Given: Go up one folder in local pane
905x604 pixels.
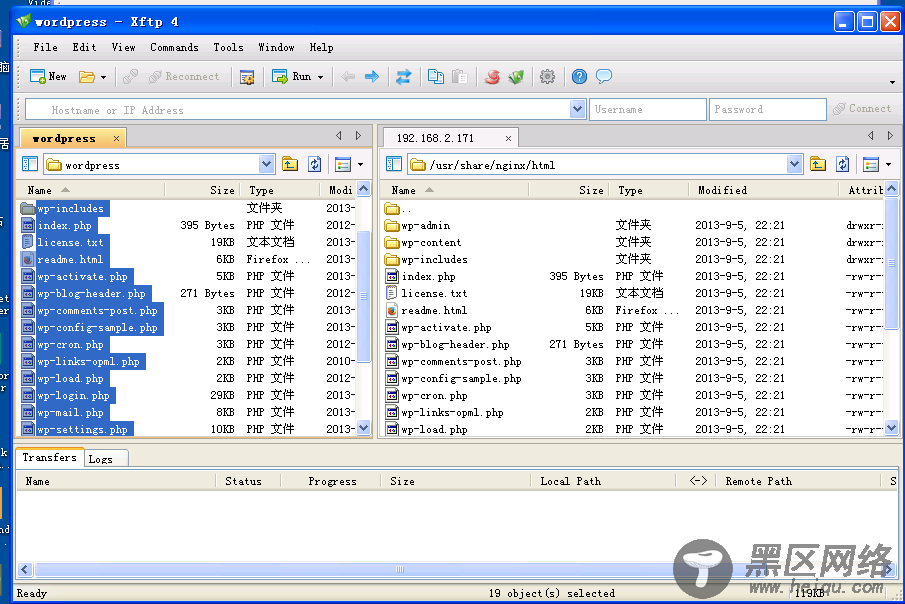Looking at the screenshot, I should tap(290, 165).
